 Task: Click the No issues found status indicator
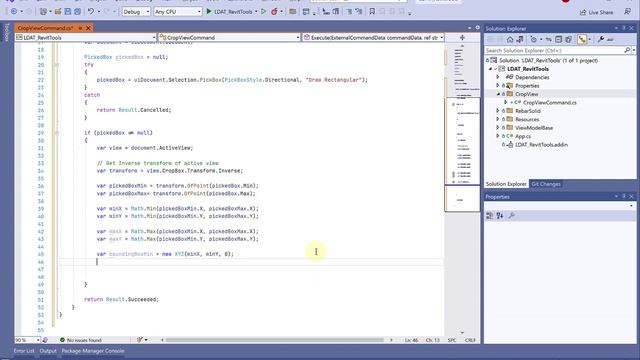click(80, 340)
